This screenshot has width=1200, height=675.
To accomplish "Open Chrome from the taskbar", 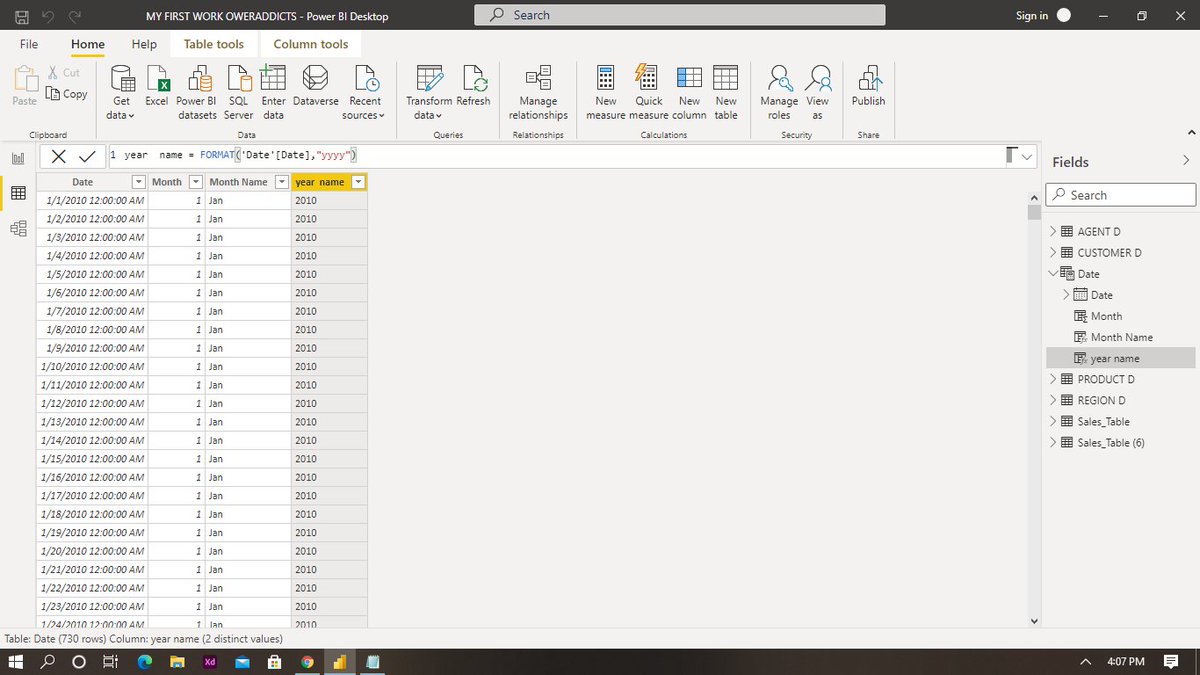I will click(x=307, y=662).
